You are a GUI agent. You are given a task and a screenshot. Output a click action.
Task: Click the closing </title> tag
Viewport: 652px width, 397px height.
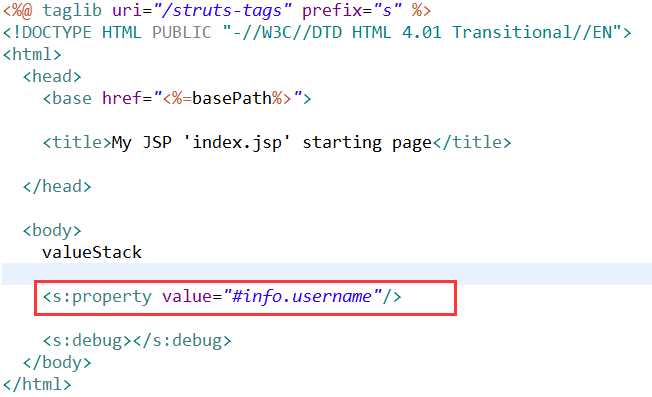[x=472, y=143]
